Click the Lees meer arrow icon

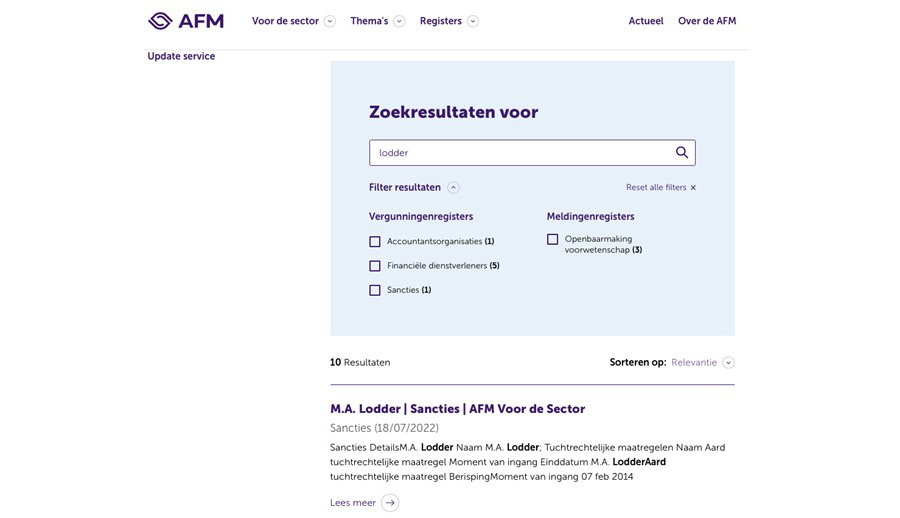390,503
